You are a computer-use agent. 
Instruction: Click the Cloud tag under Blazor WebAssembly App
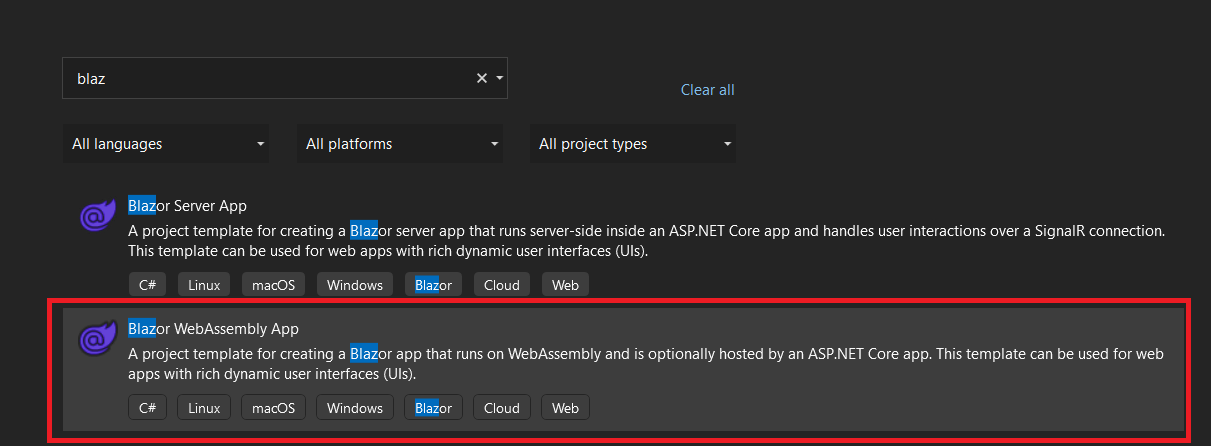502,408
